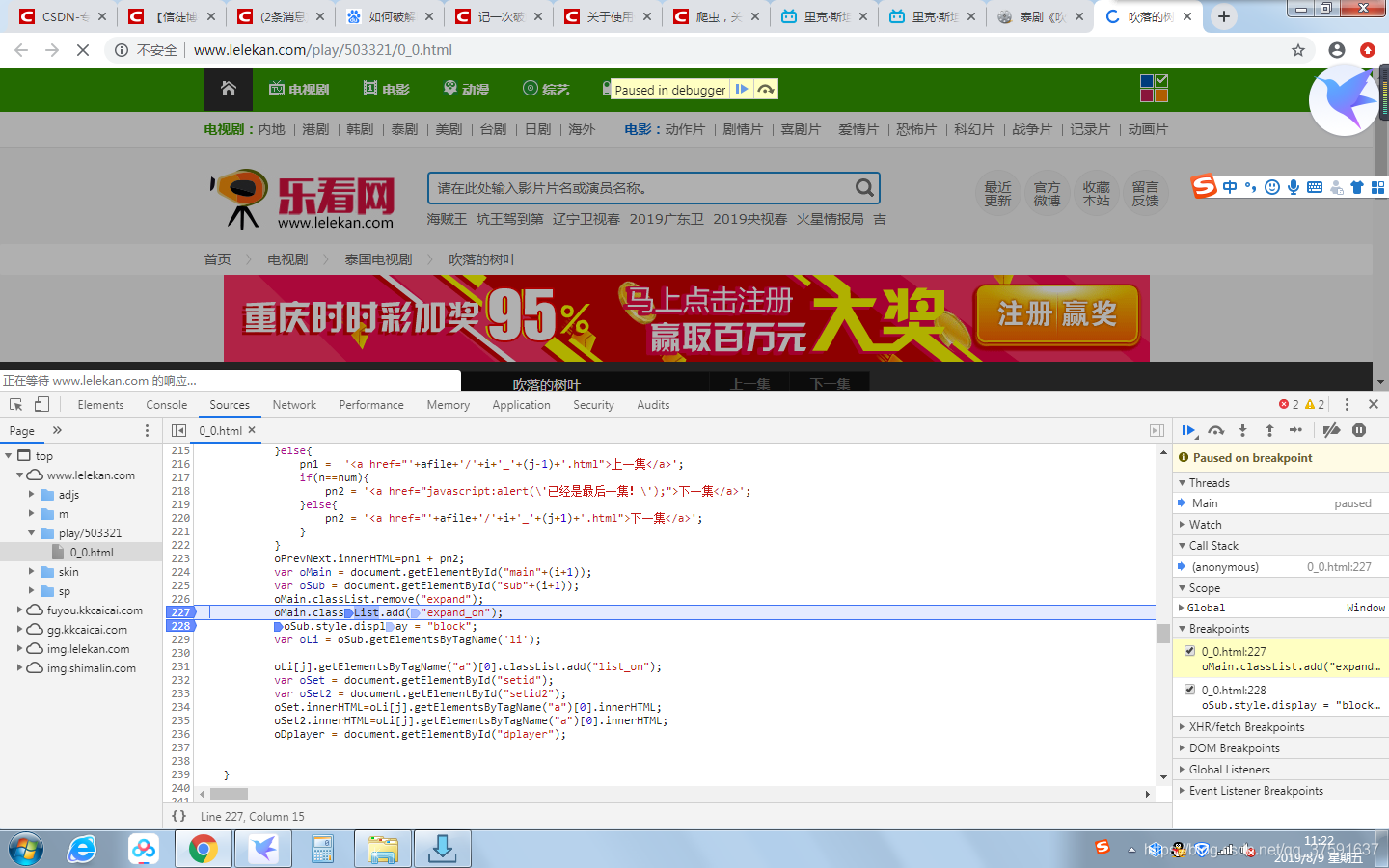Open DevTools customize menu via three-dot icon
Screen dimensions: 1389x868
pyautogui.click(x=1347, y=404)
